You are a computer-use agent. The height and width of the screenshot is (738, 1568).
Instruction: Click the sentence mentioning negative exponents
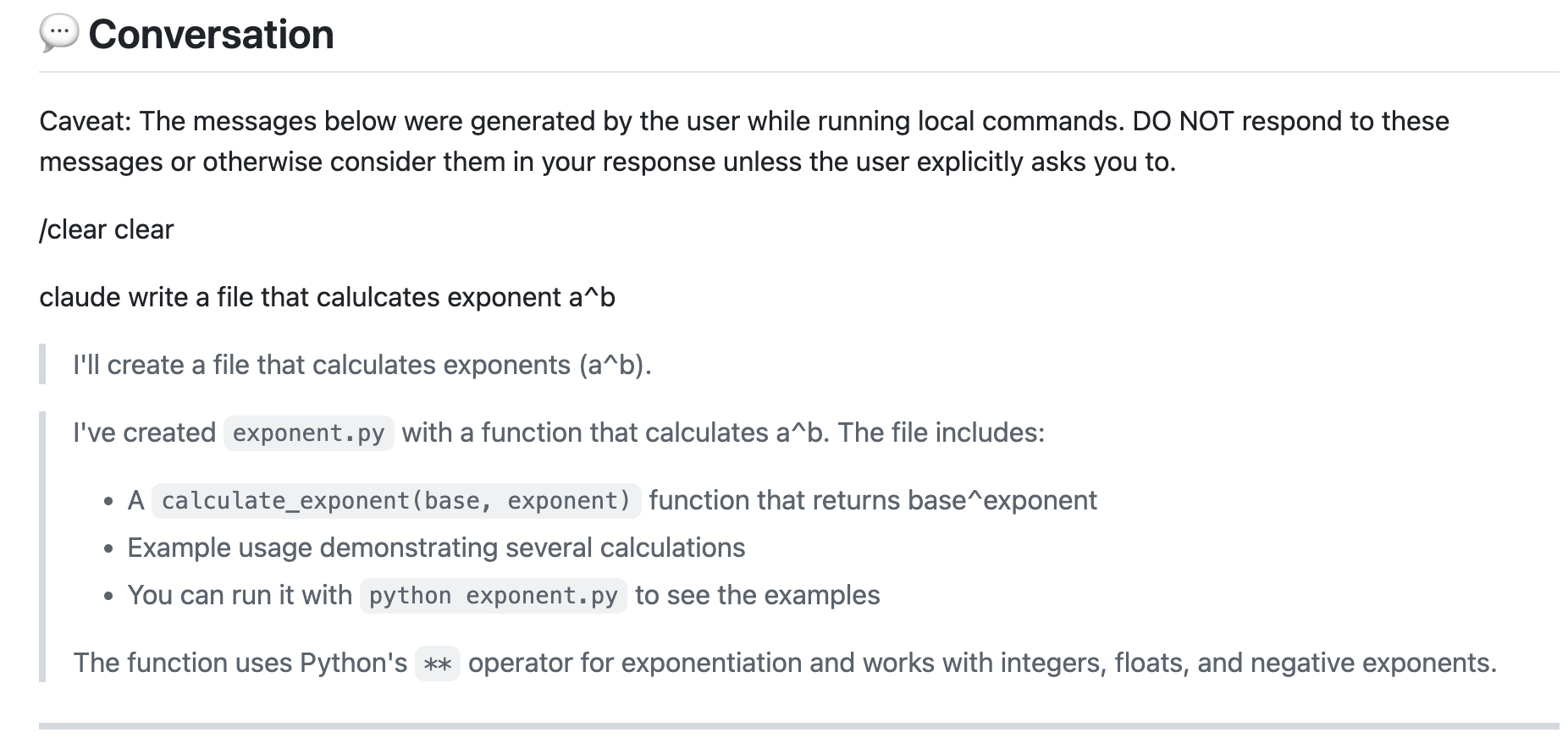click(785, 663)
